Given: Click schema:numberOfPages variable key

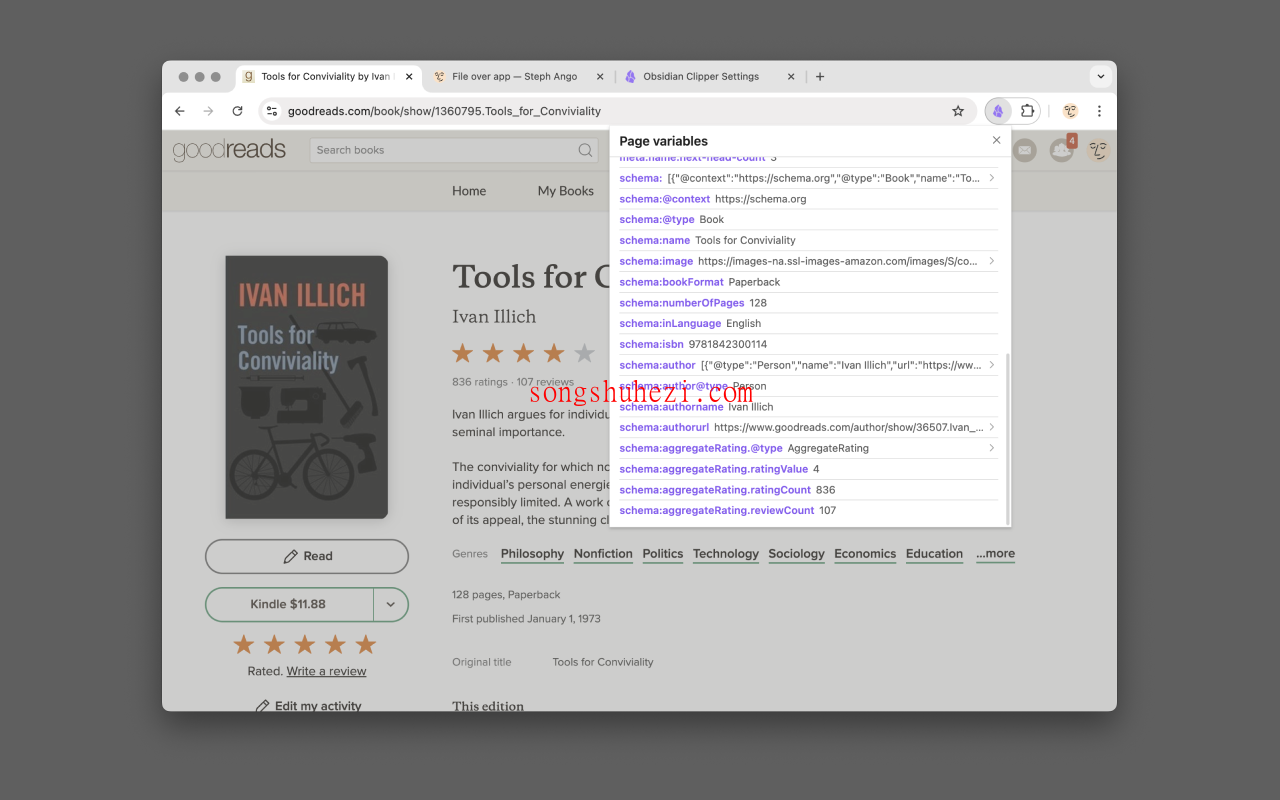Looking at the screenshot, I should pos(682,303).
